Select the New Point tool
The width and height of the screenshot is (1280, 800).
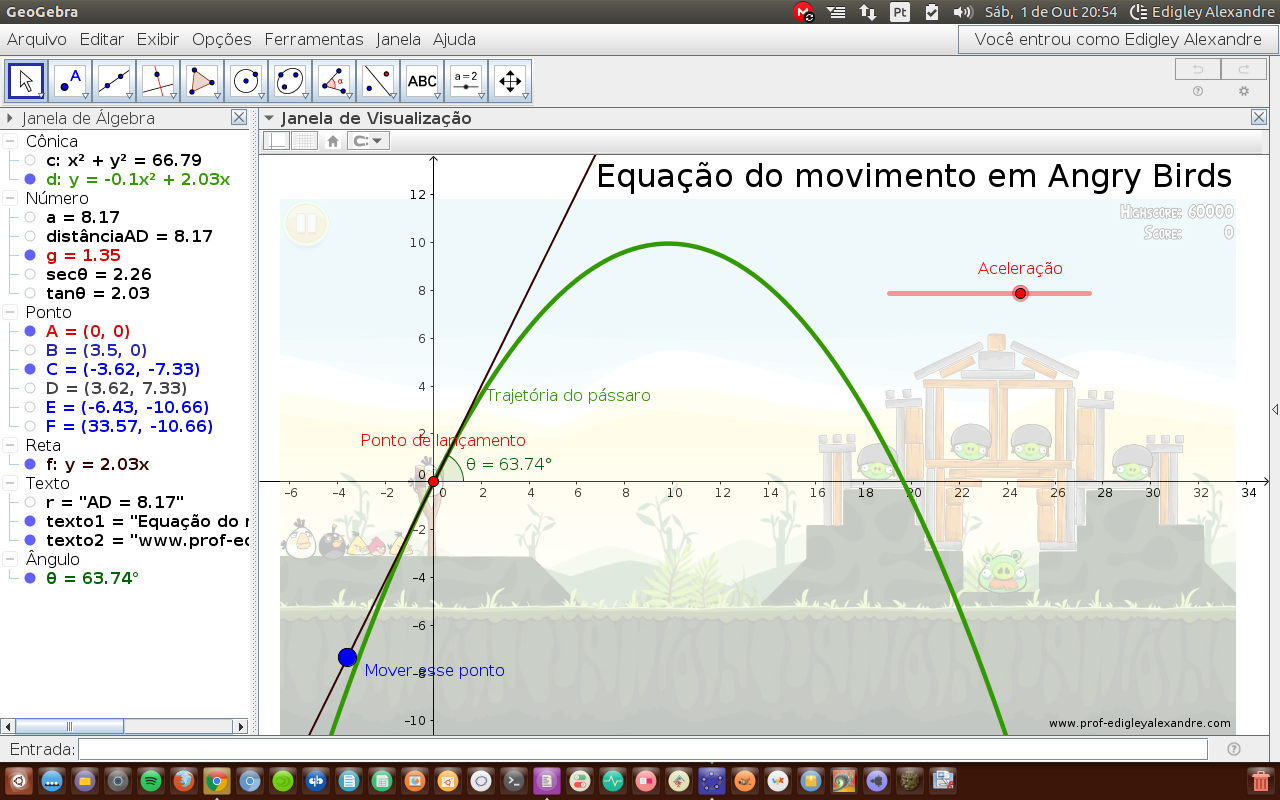[x=69, y=81]
